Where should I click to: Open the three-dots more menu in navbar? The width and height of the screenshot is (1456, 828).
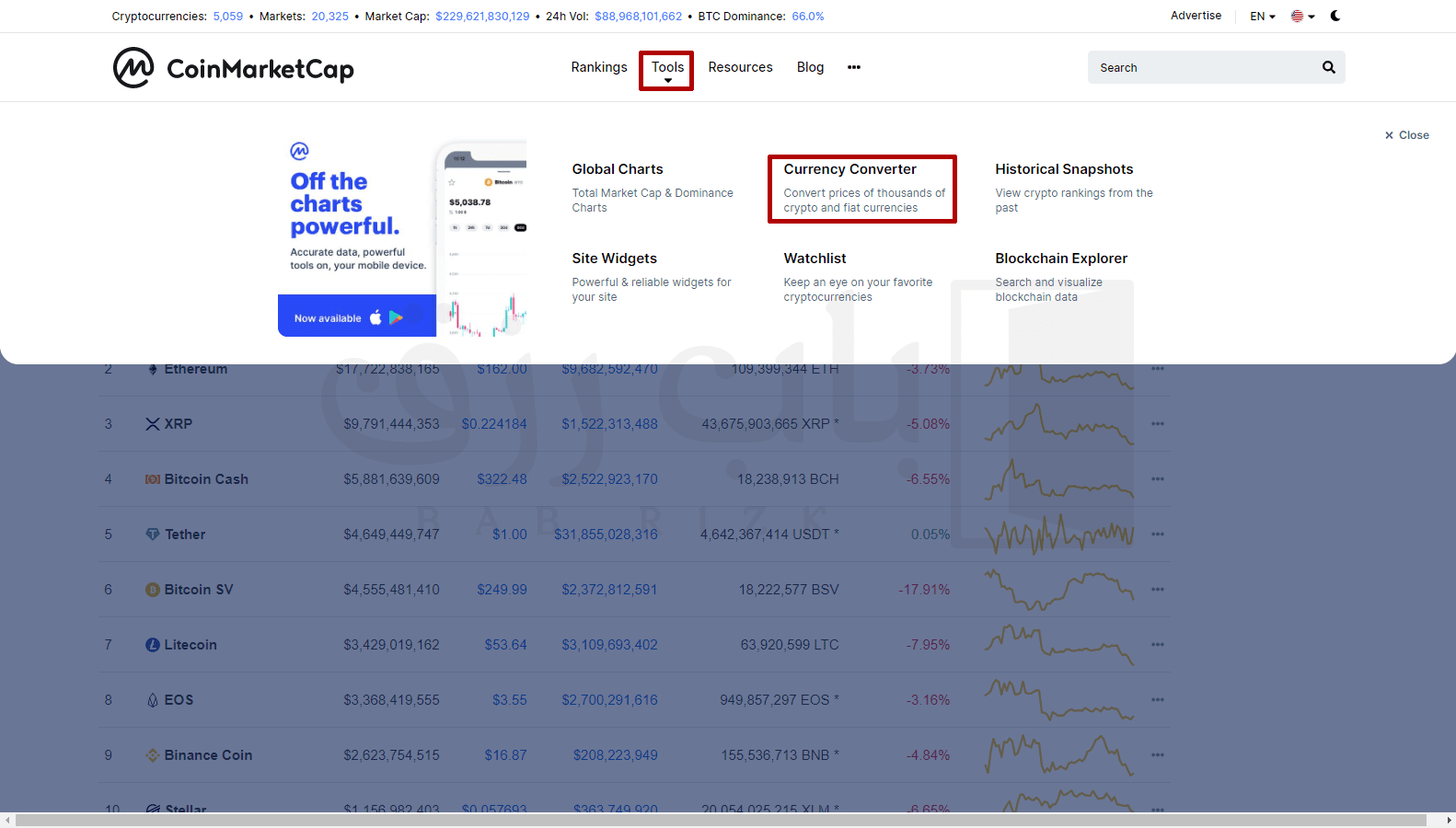point(854,67)
